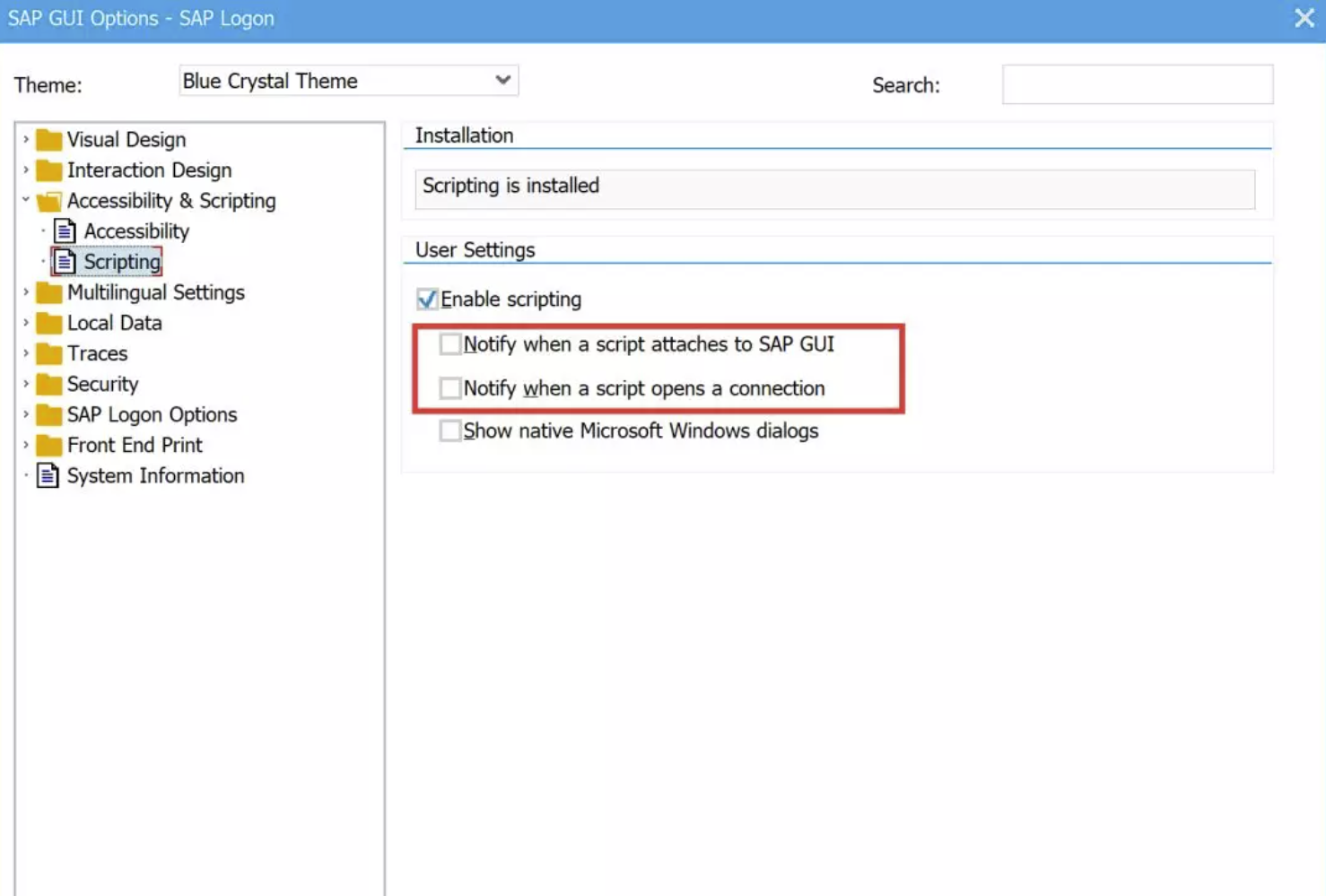Select the Accessibility & Scripting label
Screen dimensions: 1326x896
click(171, 201)
